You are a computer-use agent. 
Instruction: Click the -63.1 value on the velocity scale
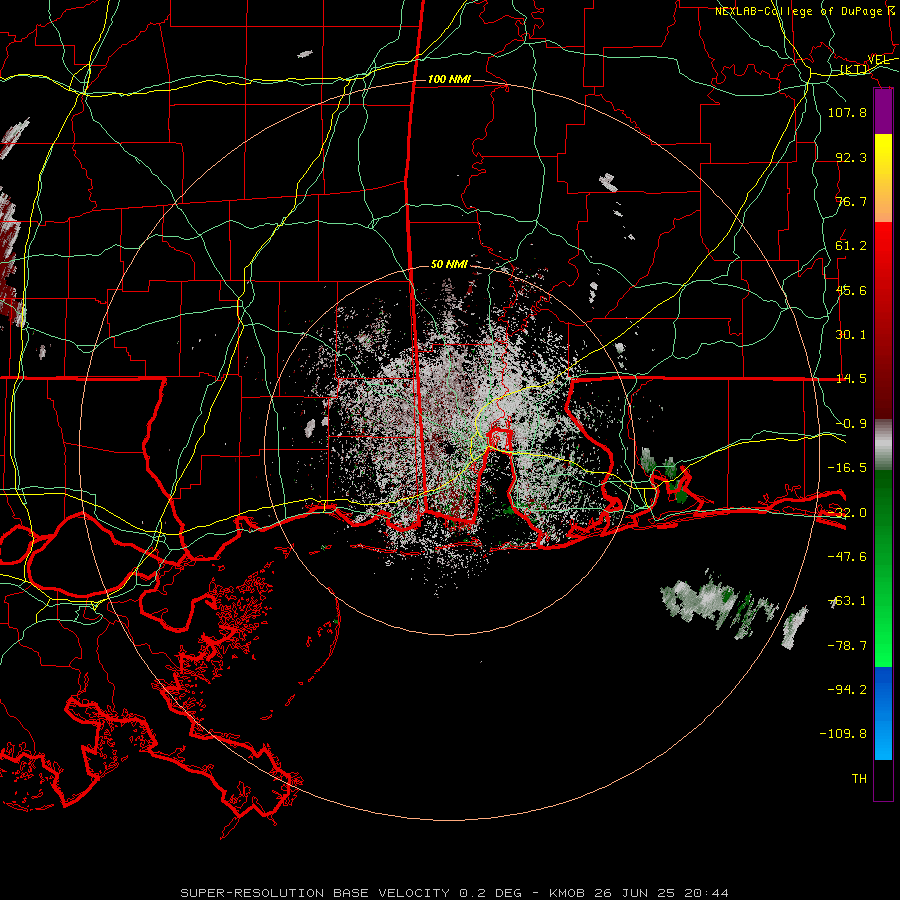pos(847,601)
